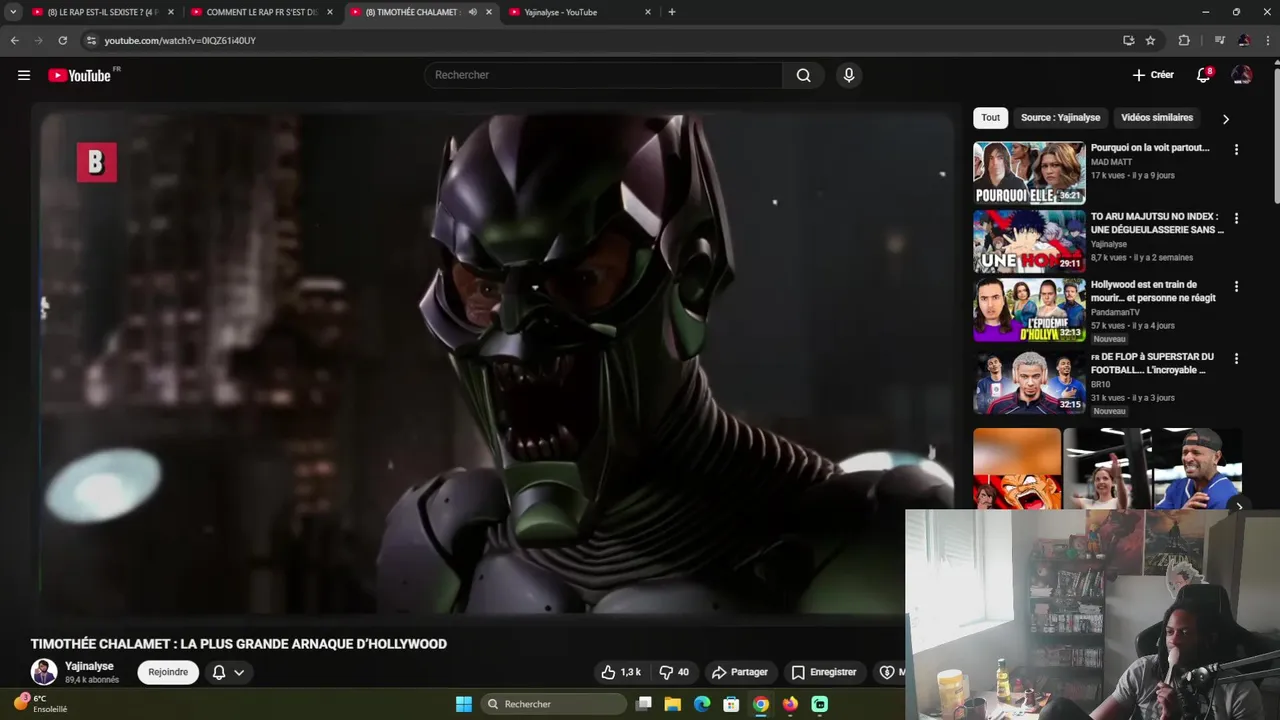The height and width of the screenshot is (720, 1280).
Task: Like the video with thumbs up
Action: 621,672
